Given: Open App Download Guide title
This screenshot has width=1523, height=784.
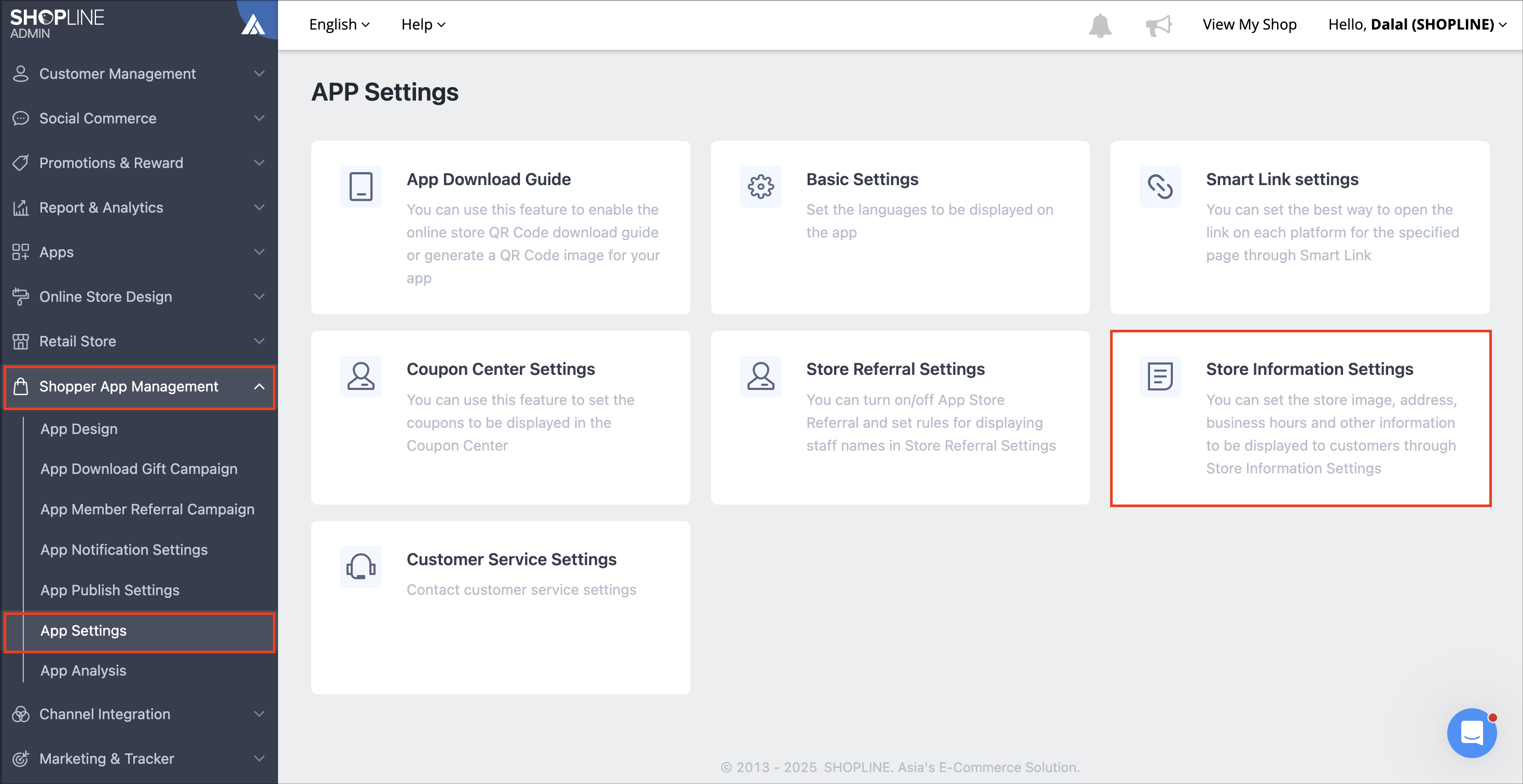Looking at the screenshot, I should 488,179.
